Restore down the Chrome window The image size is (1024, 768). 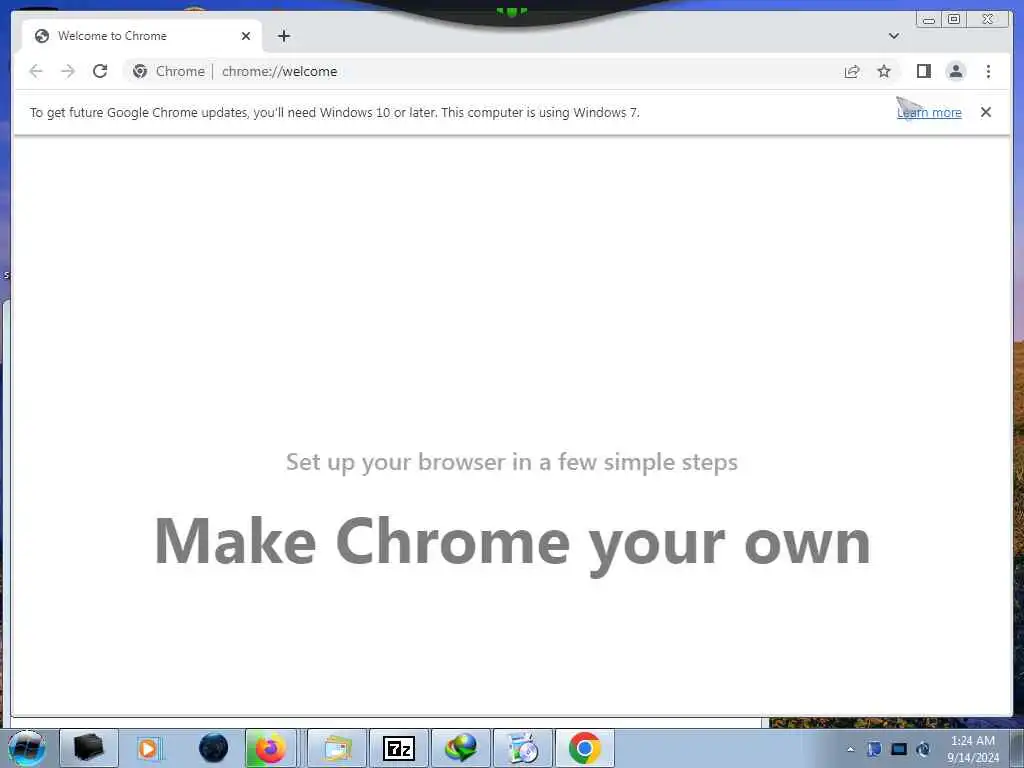click(x=953, y=20)
